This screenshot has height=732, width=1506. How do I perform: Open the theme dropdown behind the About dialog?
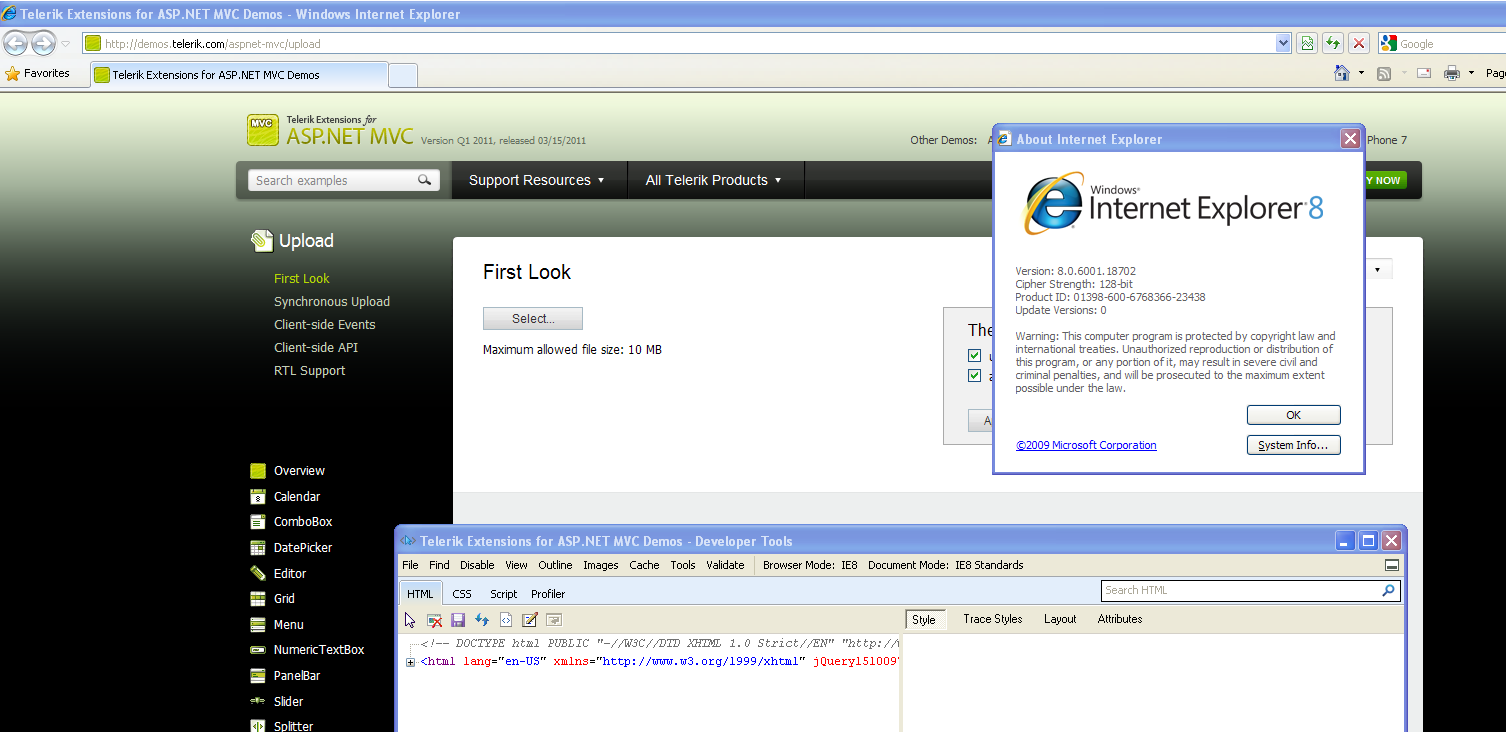click(x=1378, y=270)
